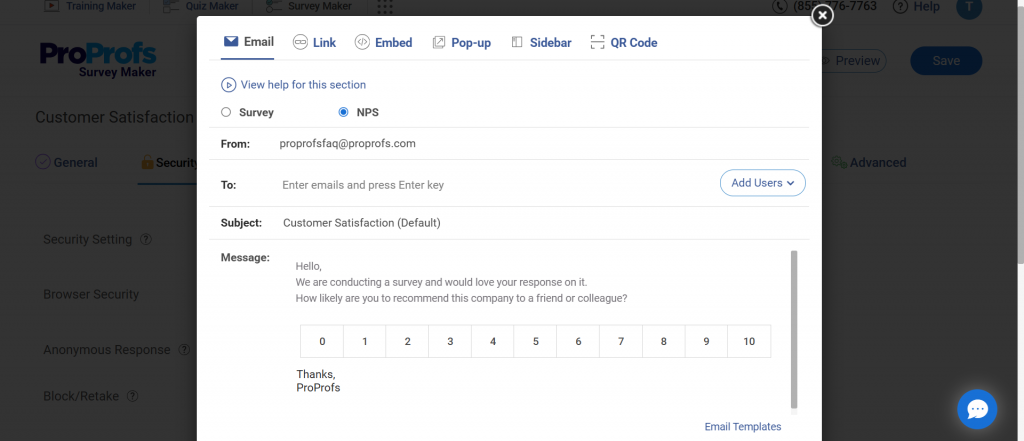Click the Preview button in background page
1024x441 pixels.
852,61
